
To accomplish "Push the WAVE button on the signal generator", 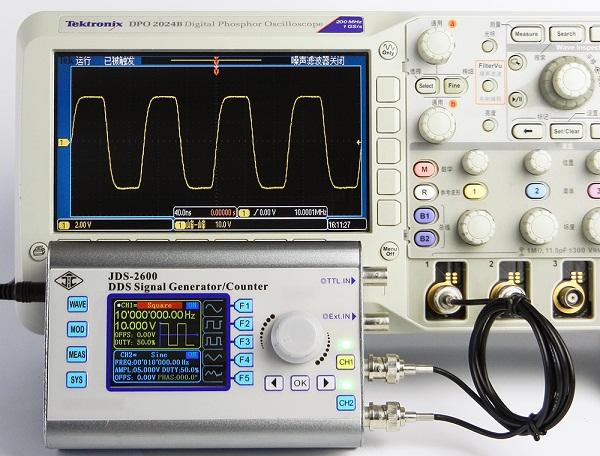I will (78, 305).
